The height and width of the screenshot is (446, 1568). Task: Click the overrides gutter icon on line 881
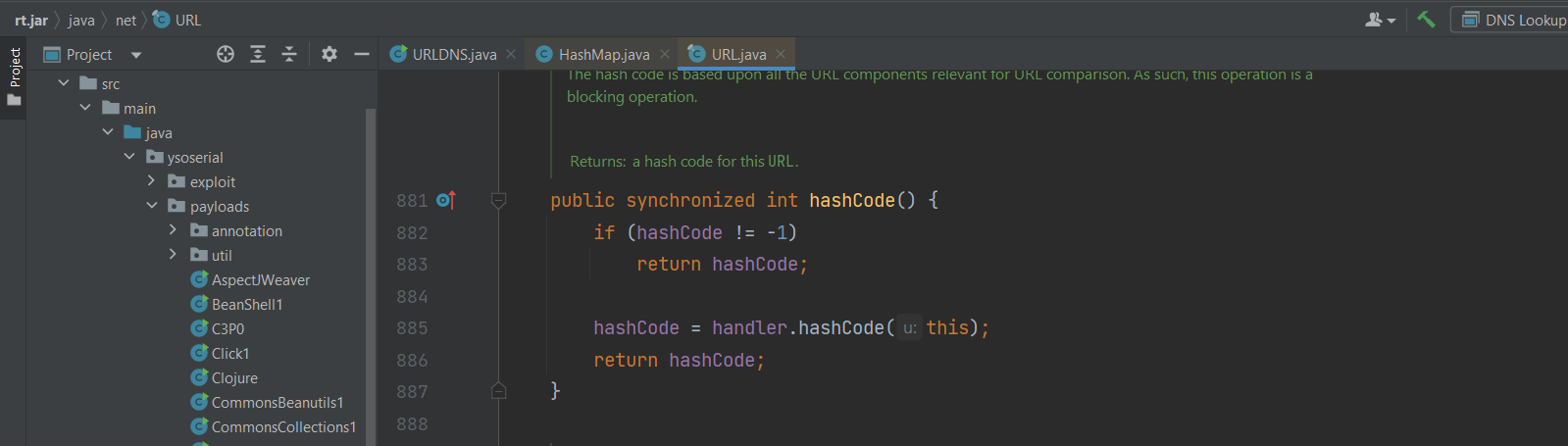[x=445, y=201]
